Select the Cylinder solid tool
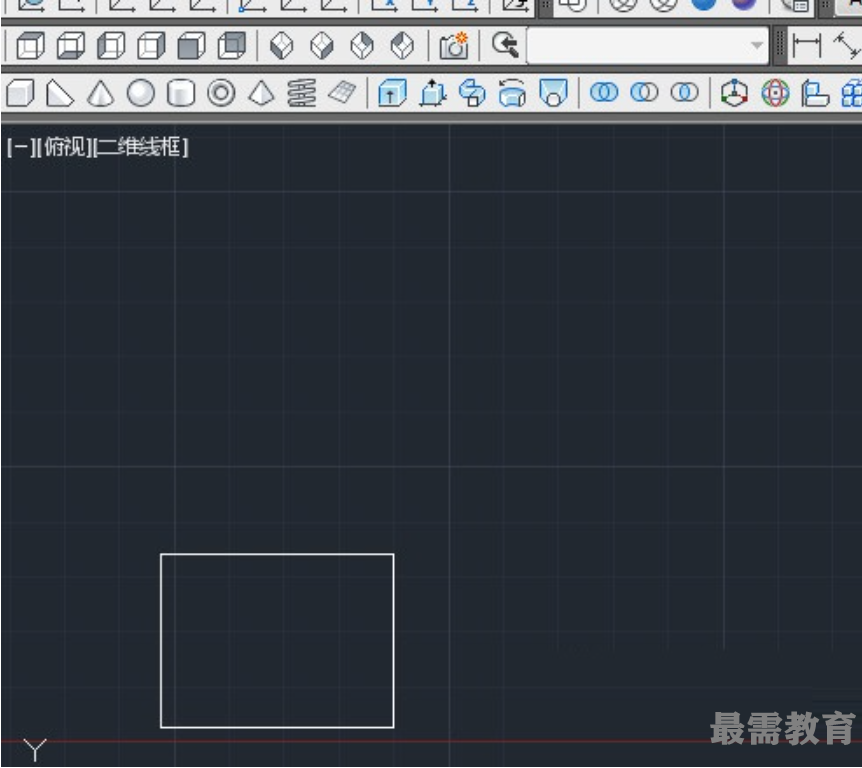The width and height of the screenshot is (862, 768). [x=181, y=93]
